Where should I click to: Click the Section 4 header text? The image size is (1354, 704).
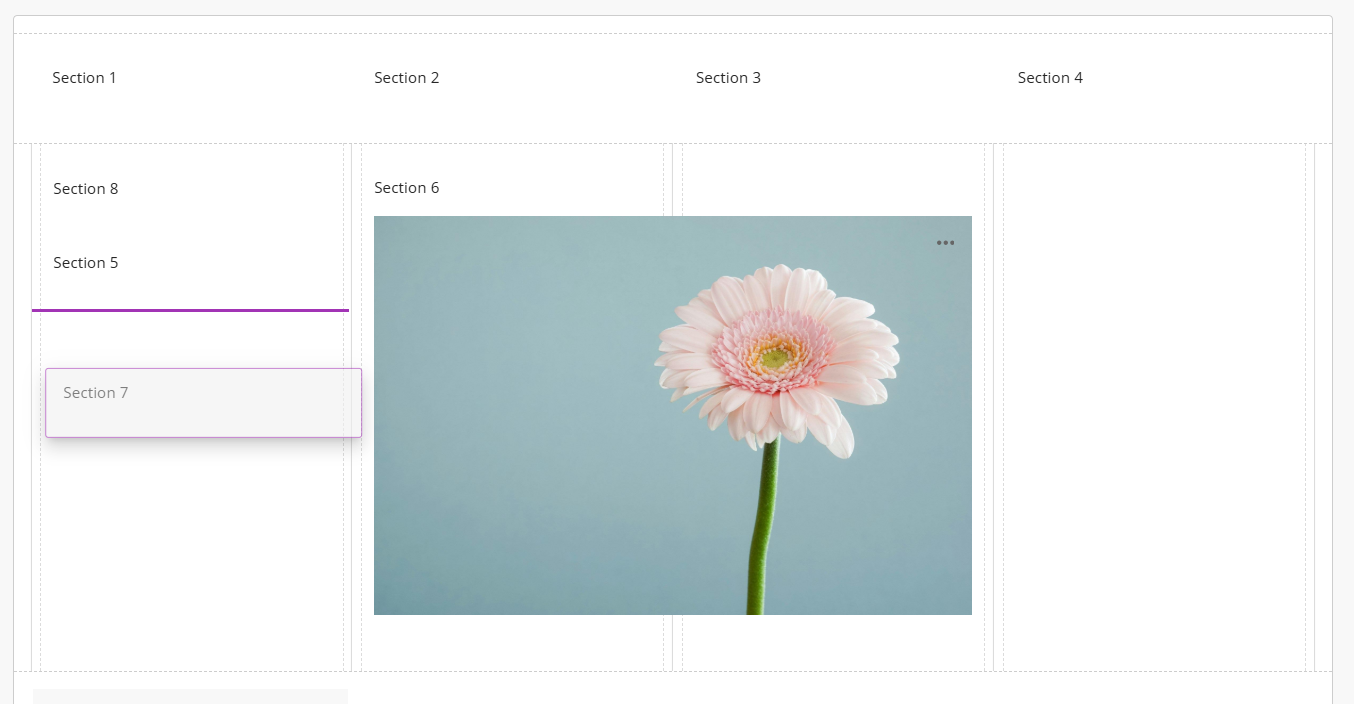[1050, 78]
